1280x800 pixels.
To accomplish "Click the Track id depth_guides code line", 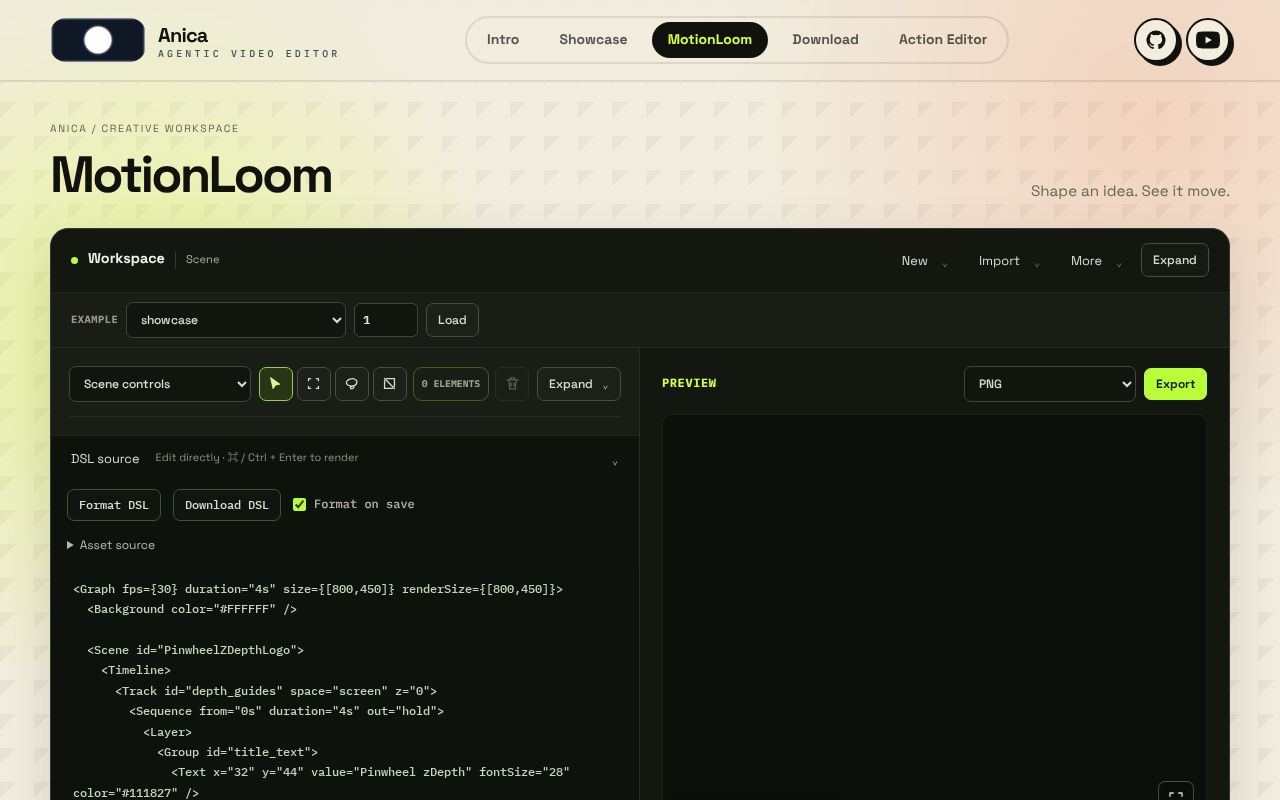I will pyautogui.click(x=276, y=691).
